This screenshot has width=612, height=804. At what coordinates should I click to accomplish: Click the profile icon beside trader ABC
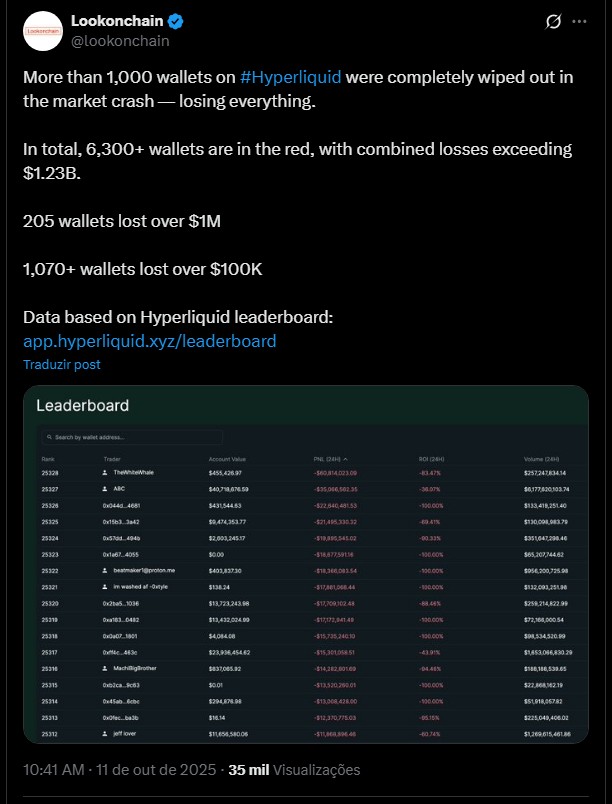(x=105, y=488)
